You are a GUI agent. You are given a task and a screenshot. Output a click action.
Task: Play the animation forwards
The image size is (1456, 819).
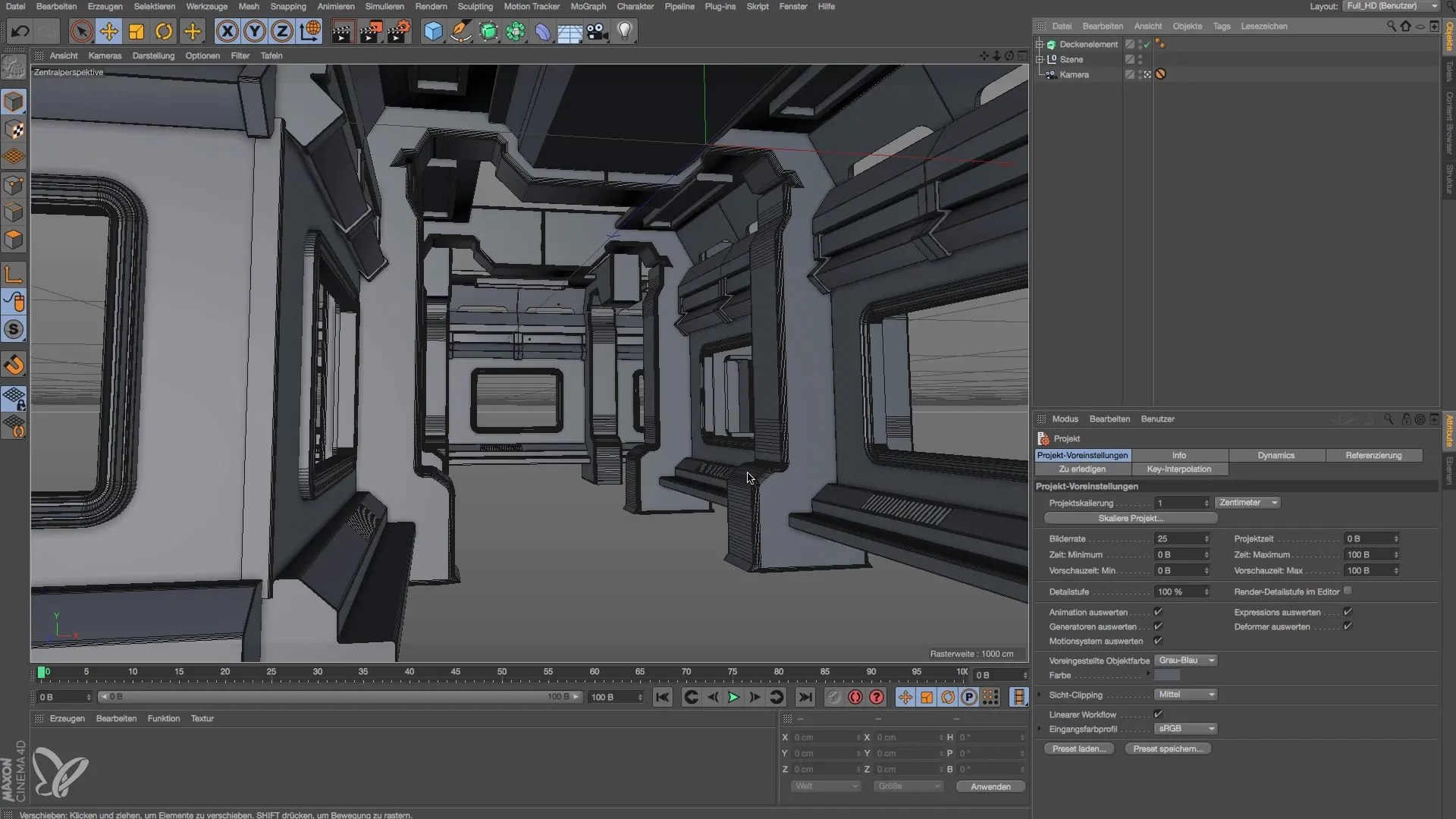pos(733,697)
